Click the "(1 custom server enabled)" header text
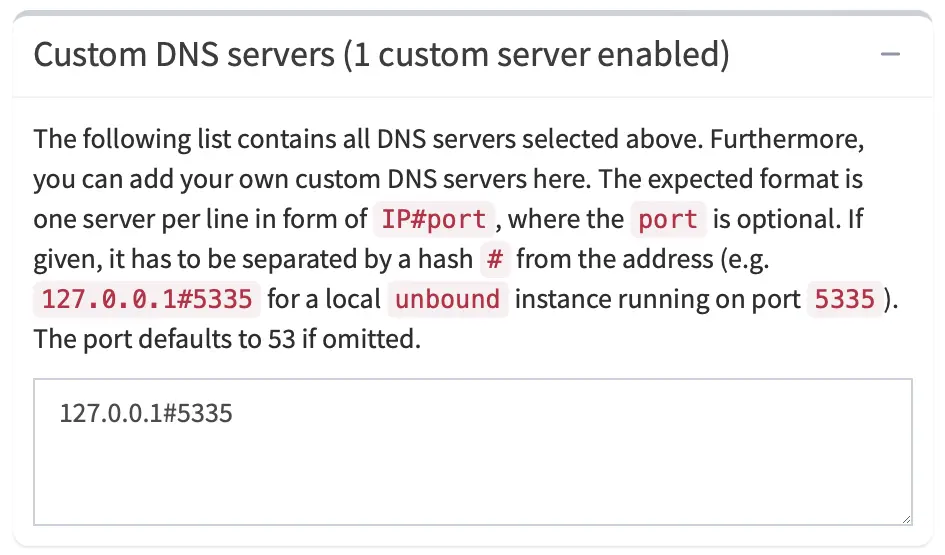Screen dimensions: 945x555 tap(535, 54)
